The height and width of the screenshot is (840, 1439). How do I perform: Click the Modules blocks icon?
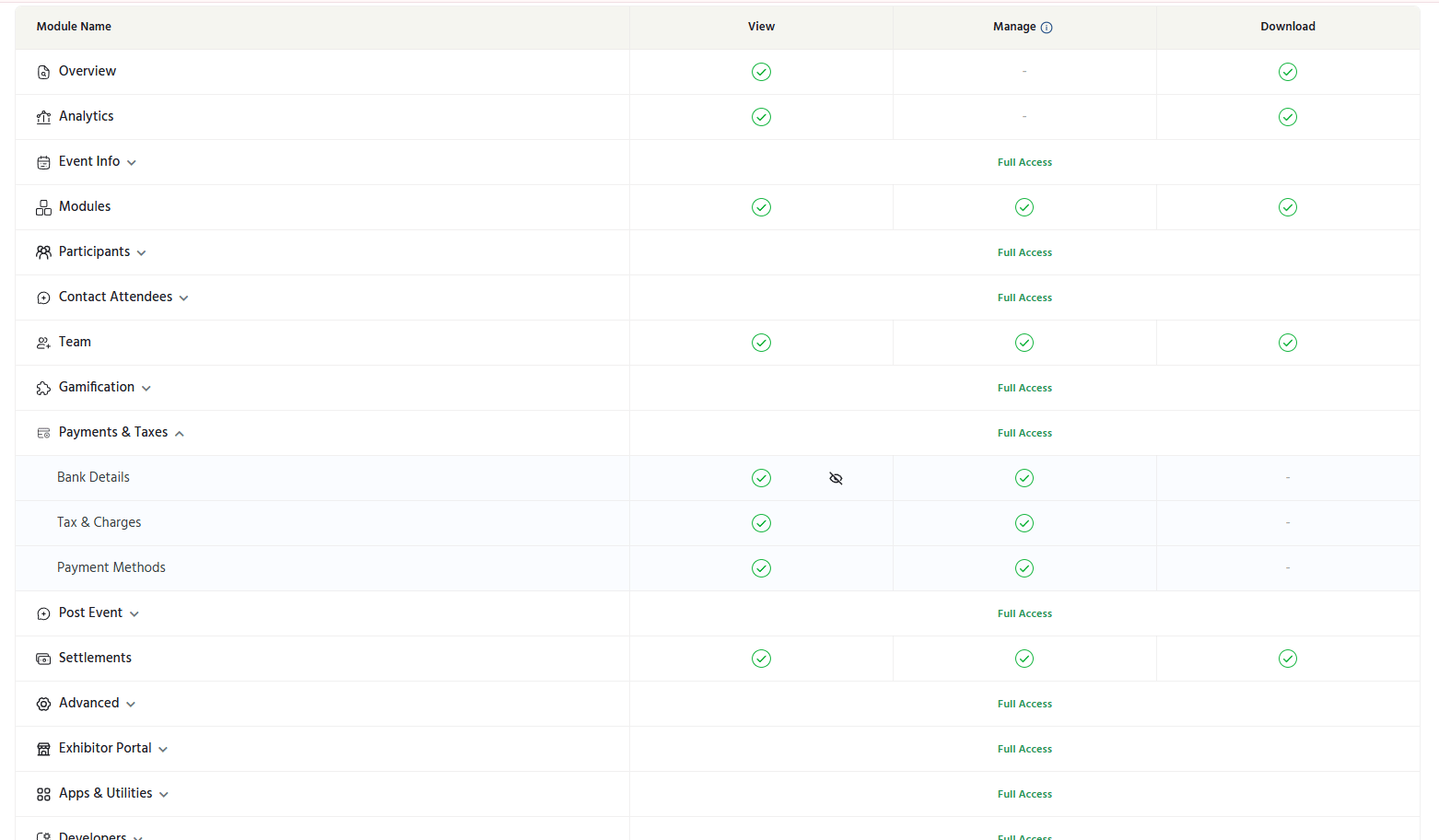point(43,207)
